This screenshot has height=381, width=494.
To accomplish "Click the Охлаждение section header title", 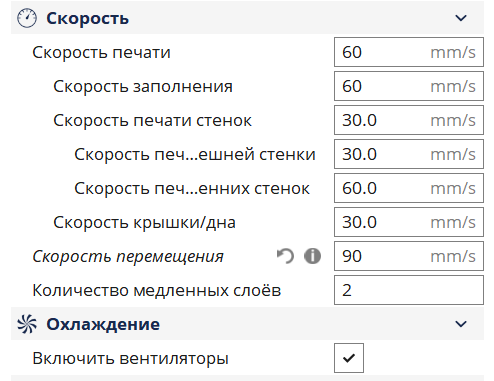I will click(x=103, y=324).
